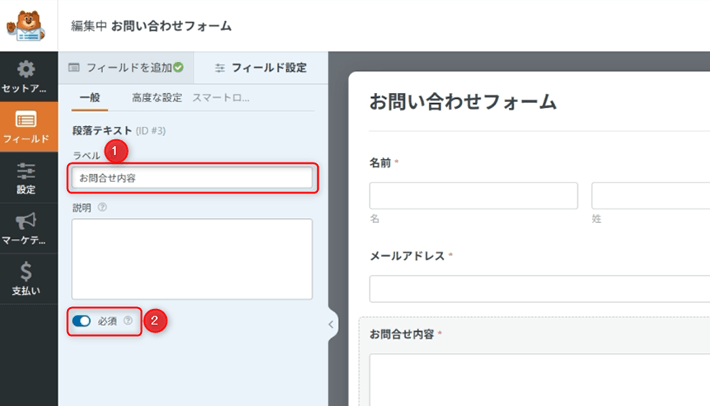Click the お問い合わせフォーム title in preview
This screenshot has height=406, width=710.
point(463,101)
